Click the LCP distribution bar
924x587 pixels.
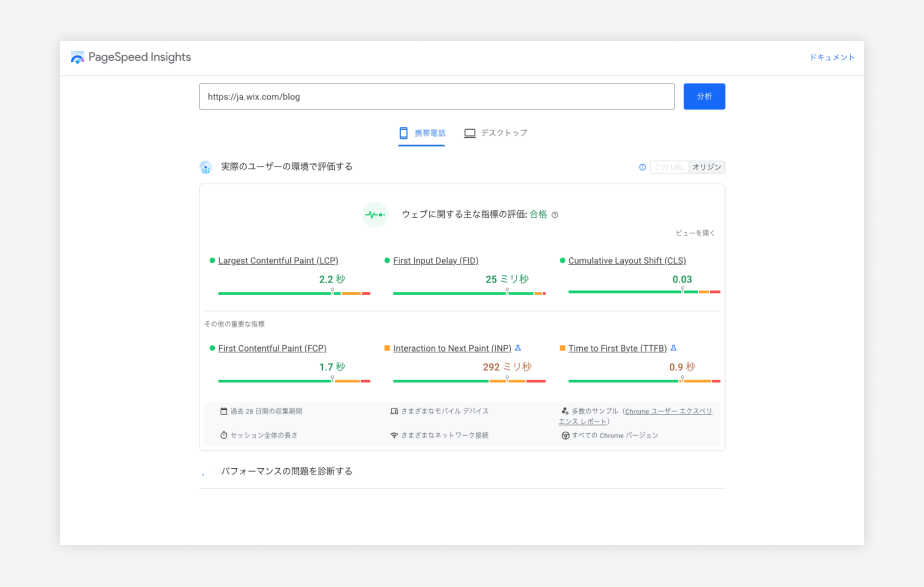(294, 293)
